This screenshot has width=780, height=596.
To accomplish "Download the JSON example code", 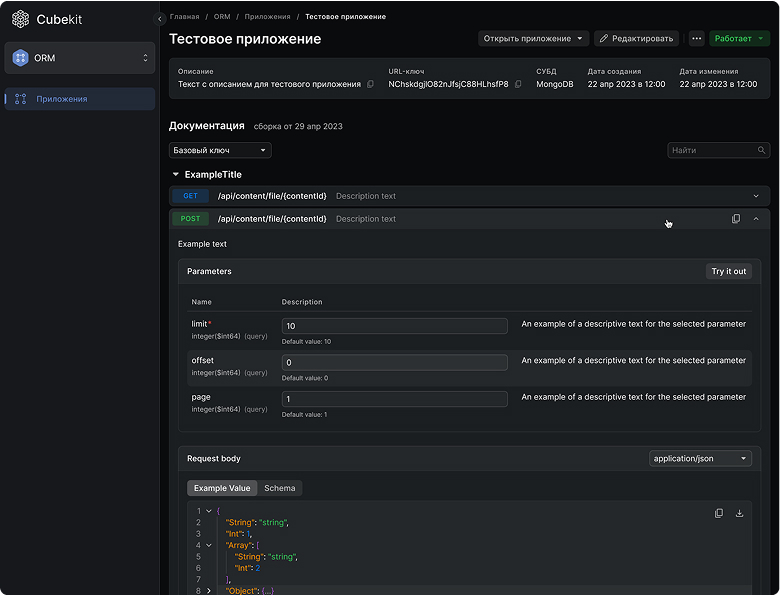I will tap(740, 513).
